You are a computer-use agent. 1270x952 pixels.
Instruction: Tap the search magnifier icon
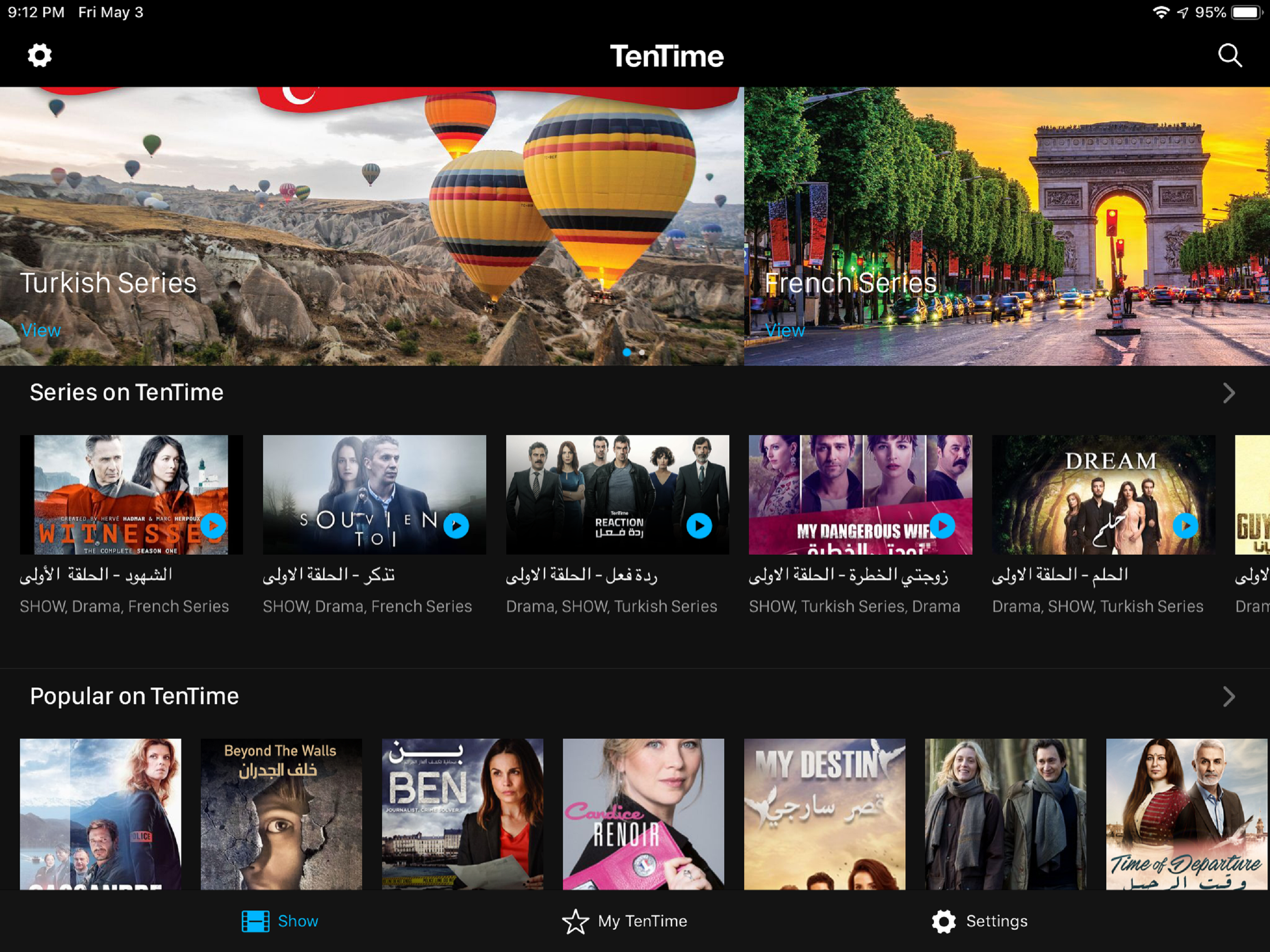pos(1229,56)
